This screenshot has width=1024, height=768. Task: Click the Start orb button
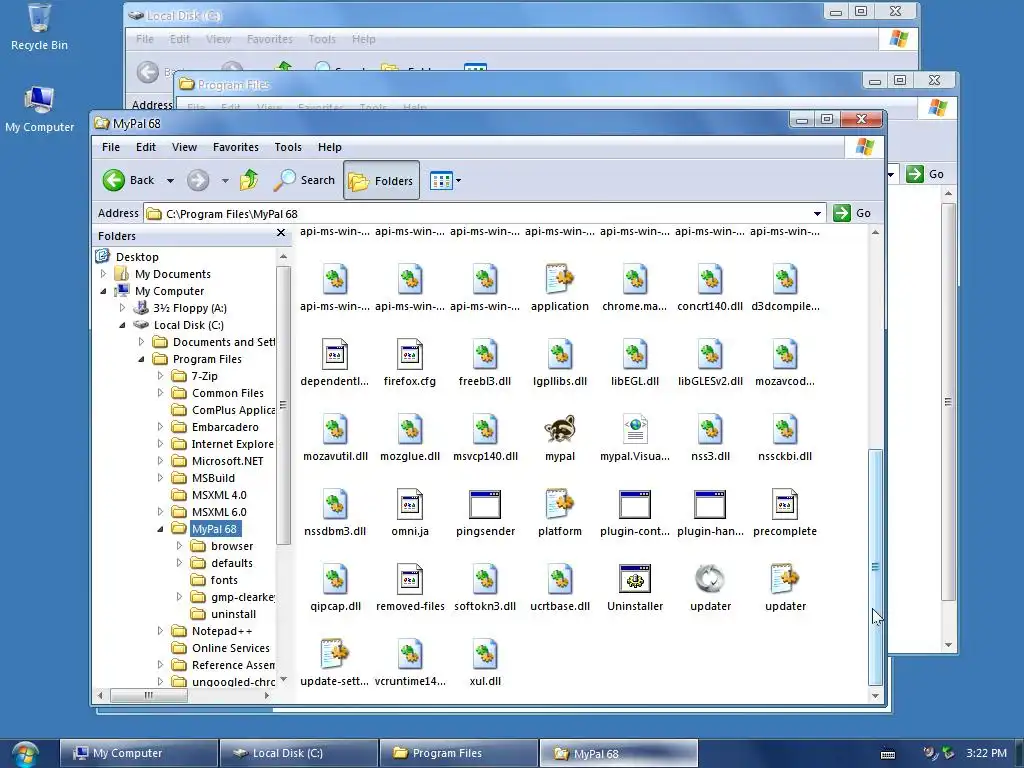click(x=25, y=754)
